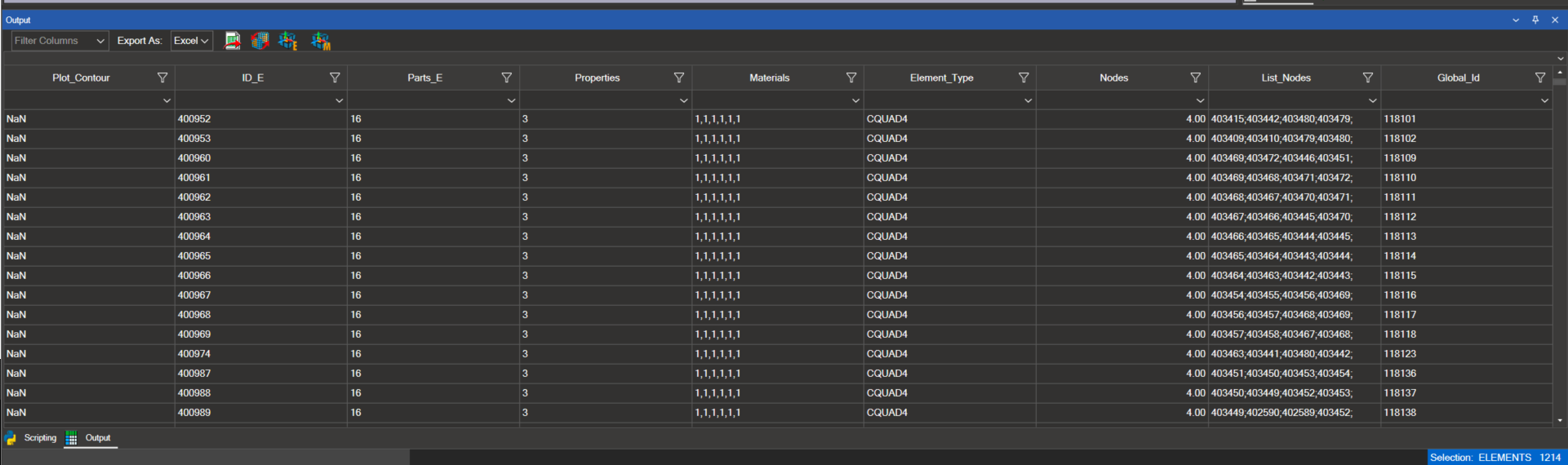
Task: Click the vertical scrollbar down arrow
Action: pyautogui.click(x=1560, y=420)
